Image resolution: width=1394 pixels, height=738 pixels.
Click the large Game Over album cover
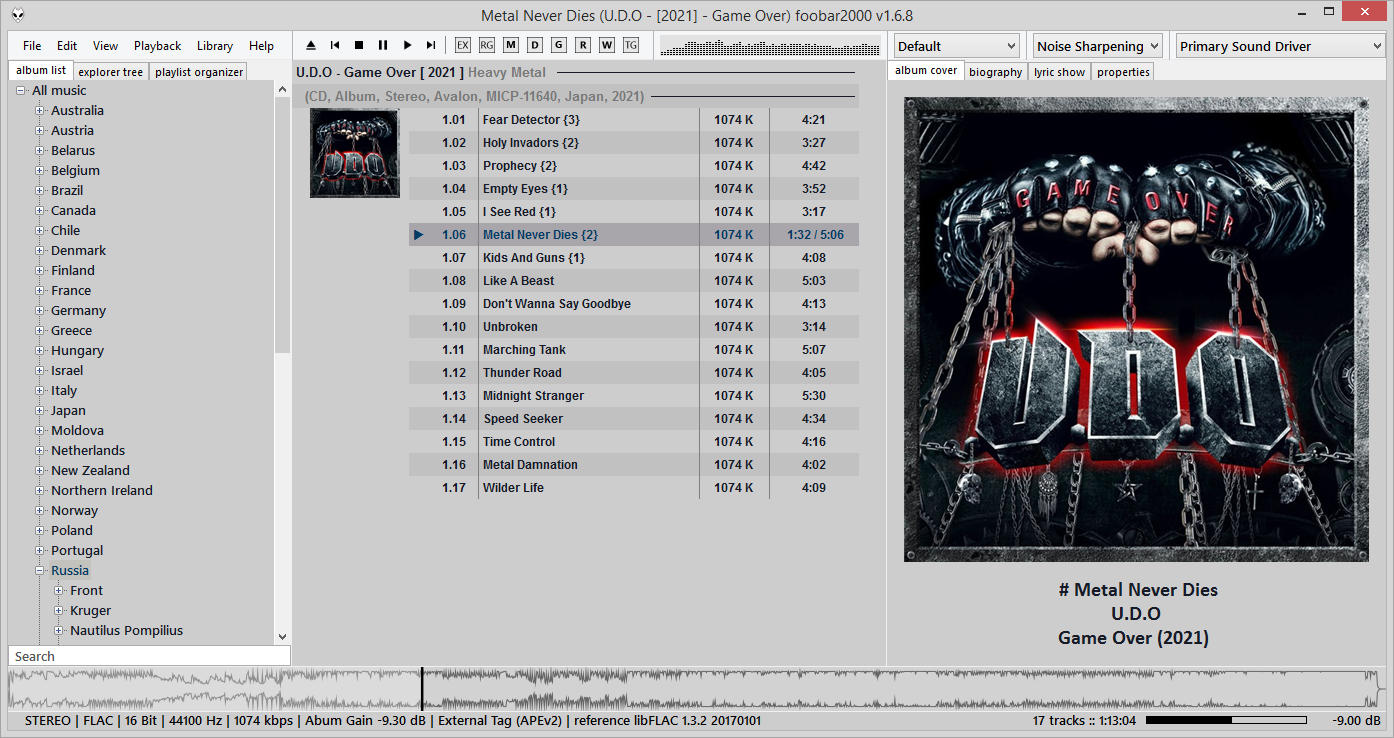coord(1136,329)
